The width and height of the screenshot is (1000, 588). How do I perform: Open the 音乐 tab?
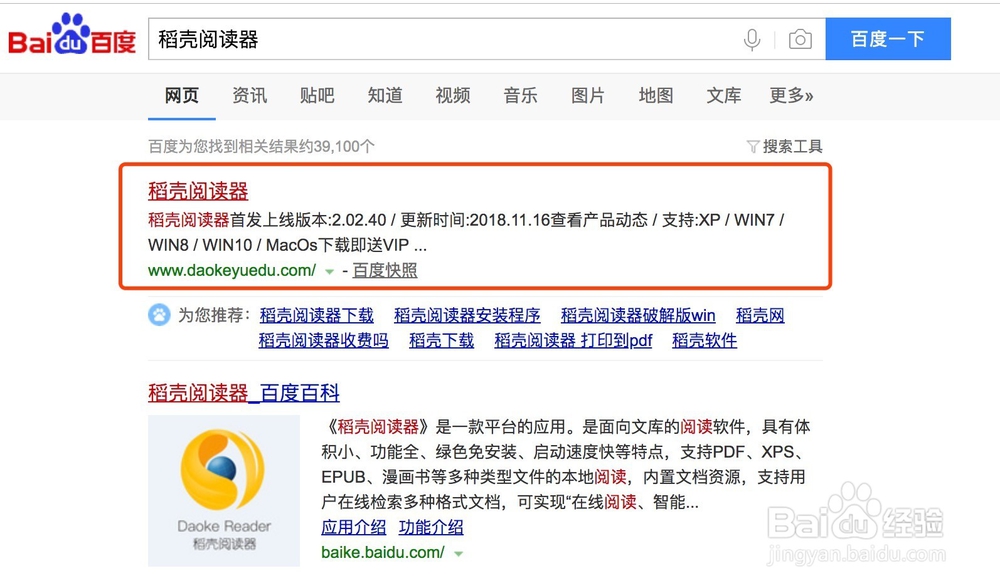(520, 96)
